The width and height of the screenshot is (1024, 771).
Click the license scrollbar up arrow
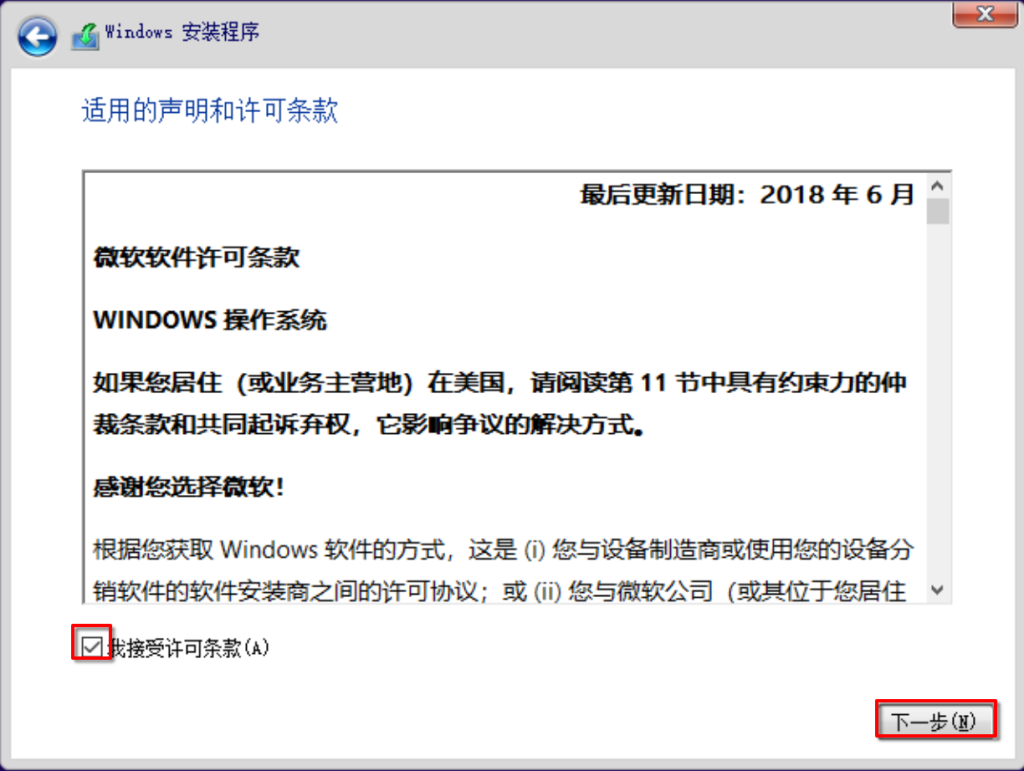tap(937, 187)
